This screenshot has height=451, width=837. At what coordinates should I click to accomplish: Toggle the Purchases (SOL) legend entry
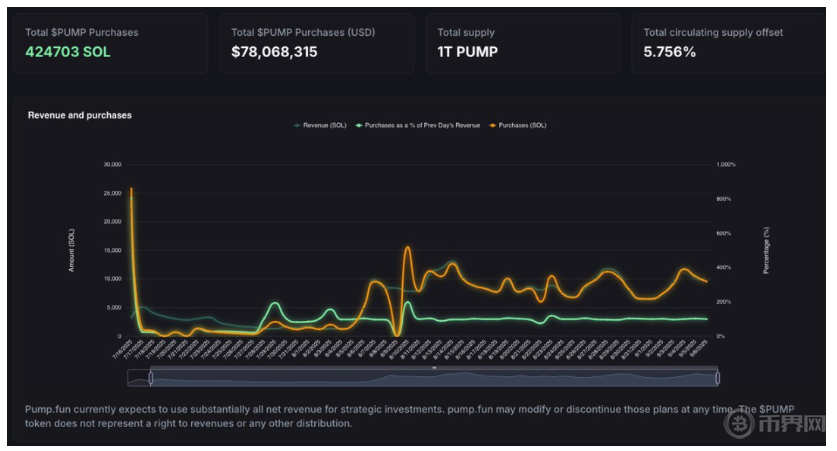[x=521, y=125]
